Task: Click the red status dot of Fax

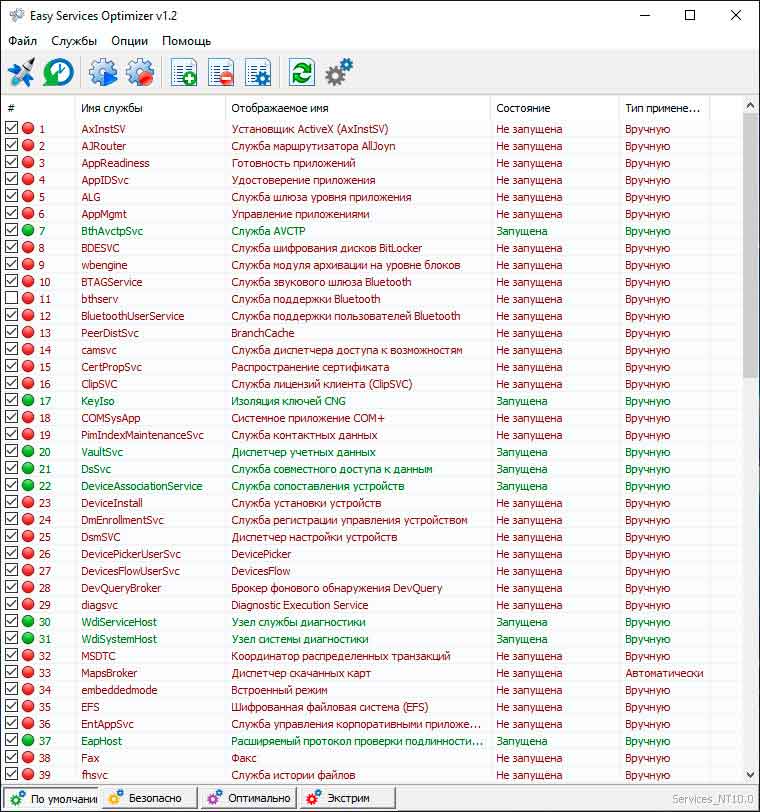Action: 28,758
